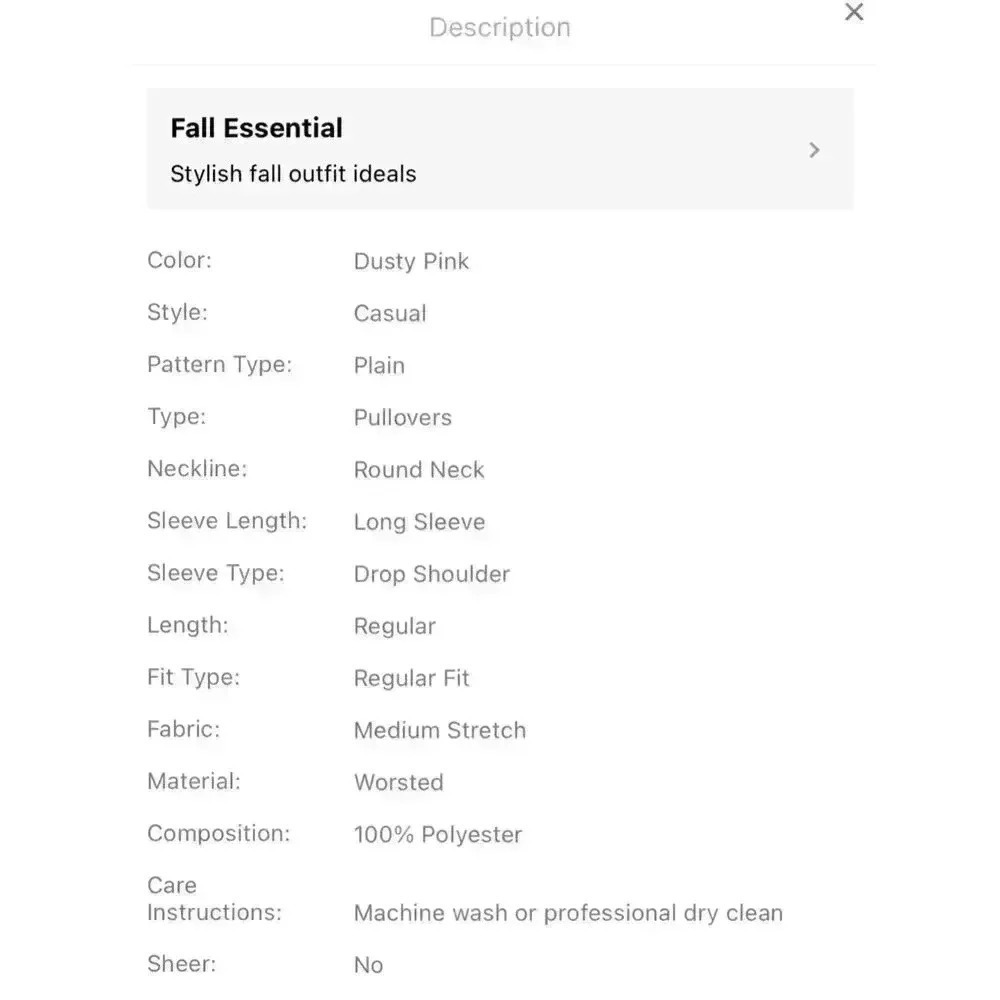
Task: Tap the Fall Essential banner title
Action: point(256,128)
